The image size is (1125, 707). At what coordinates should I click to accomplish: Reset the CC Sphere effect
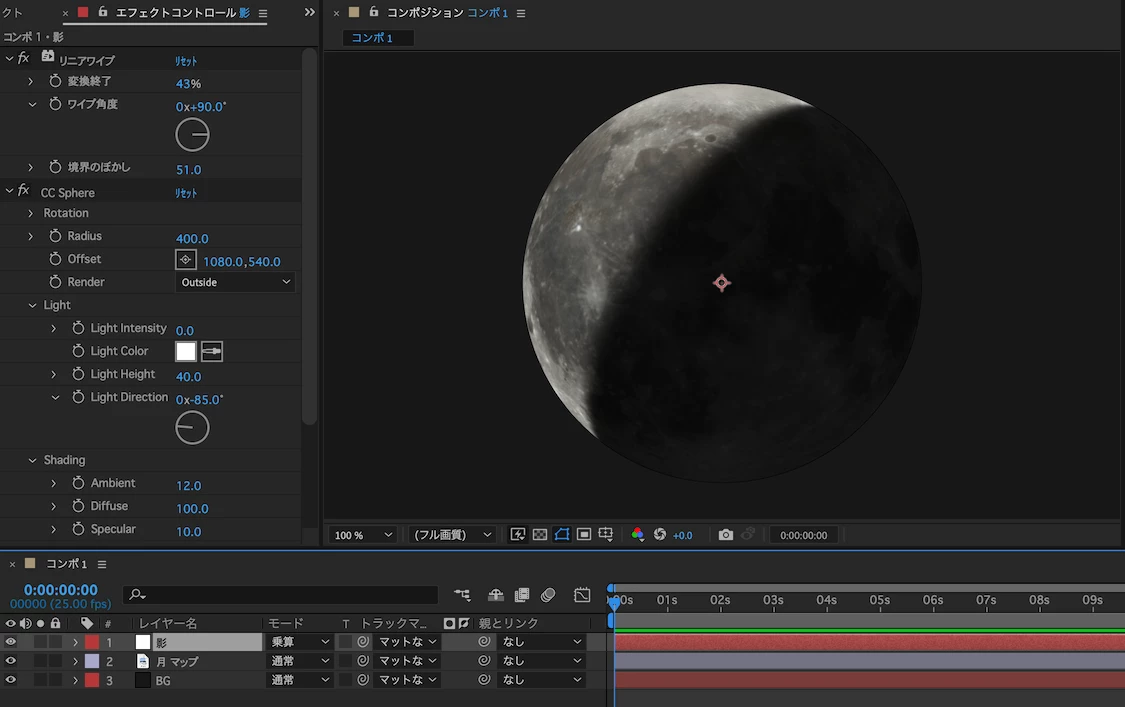tap(186, 193)
